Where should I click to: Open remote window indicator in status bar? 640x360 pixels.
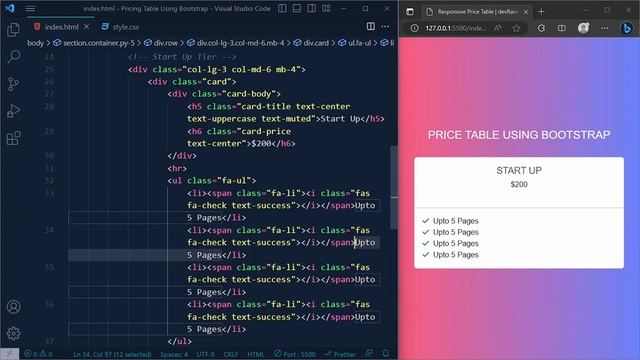tap(9, 354)
